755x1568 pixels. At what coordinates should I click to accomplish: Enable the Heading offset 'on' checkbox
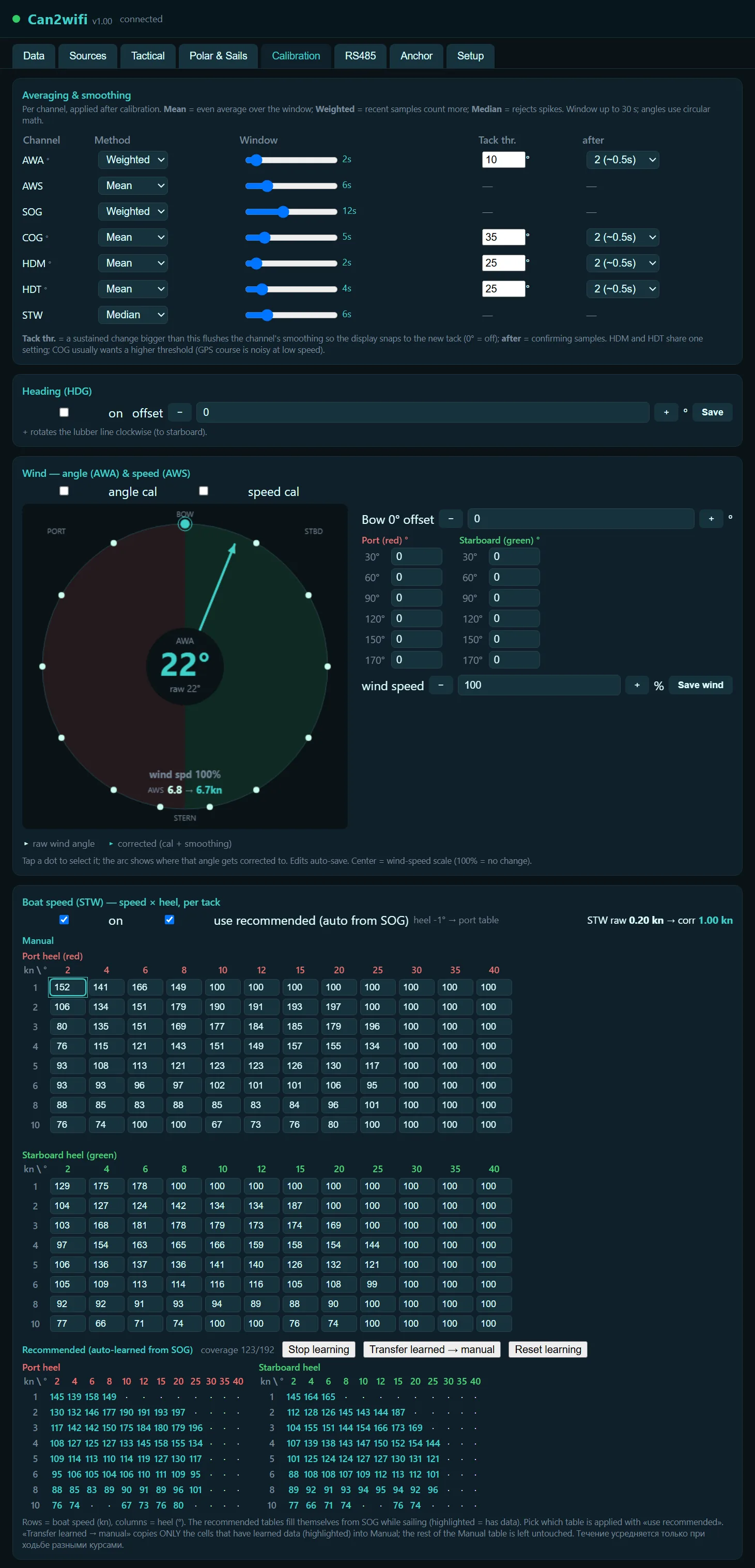pos(64,413)
